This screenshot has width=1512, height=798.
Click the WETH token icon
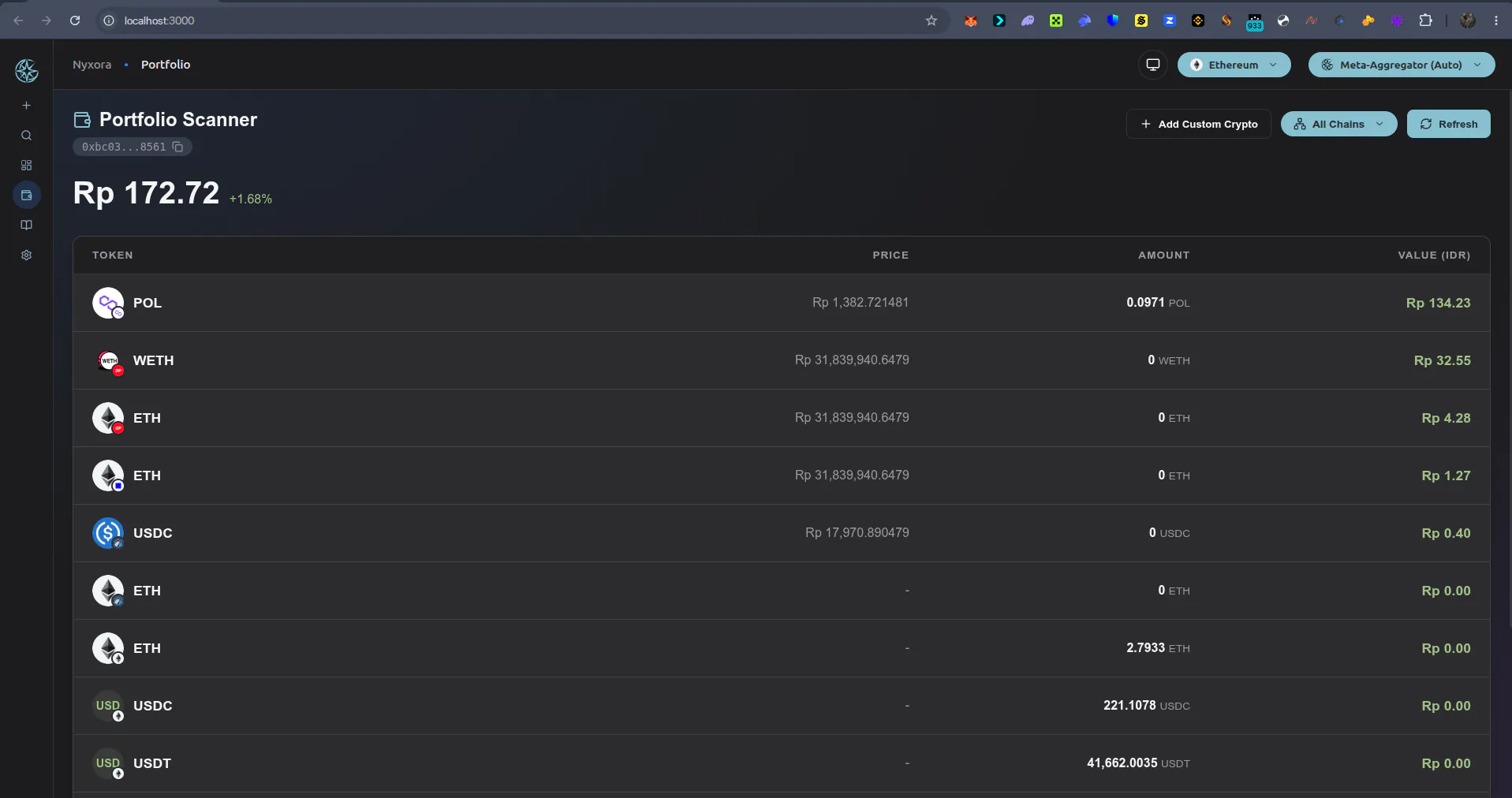pyautogui.click(x=108, y=360)
